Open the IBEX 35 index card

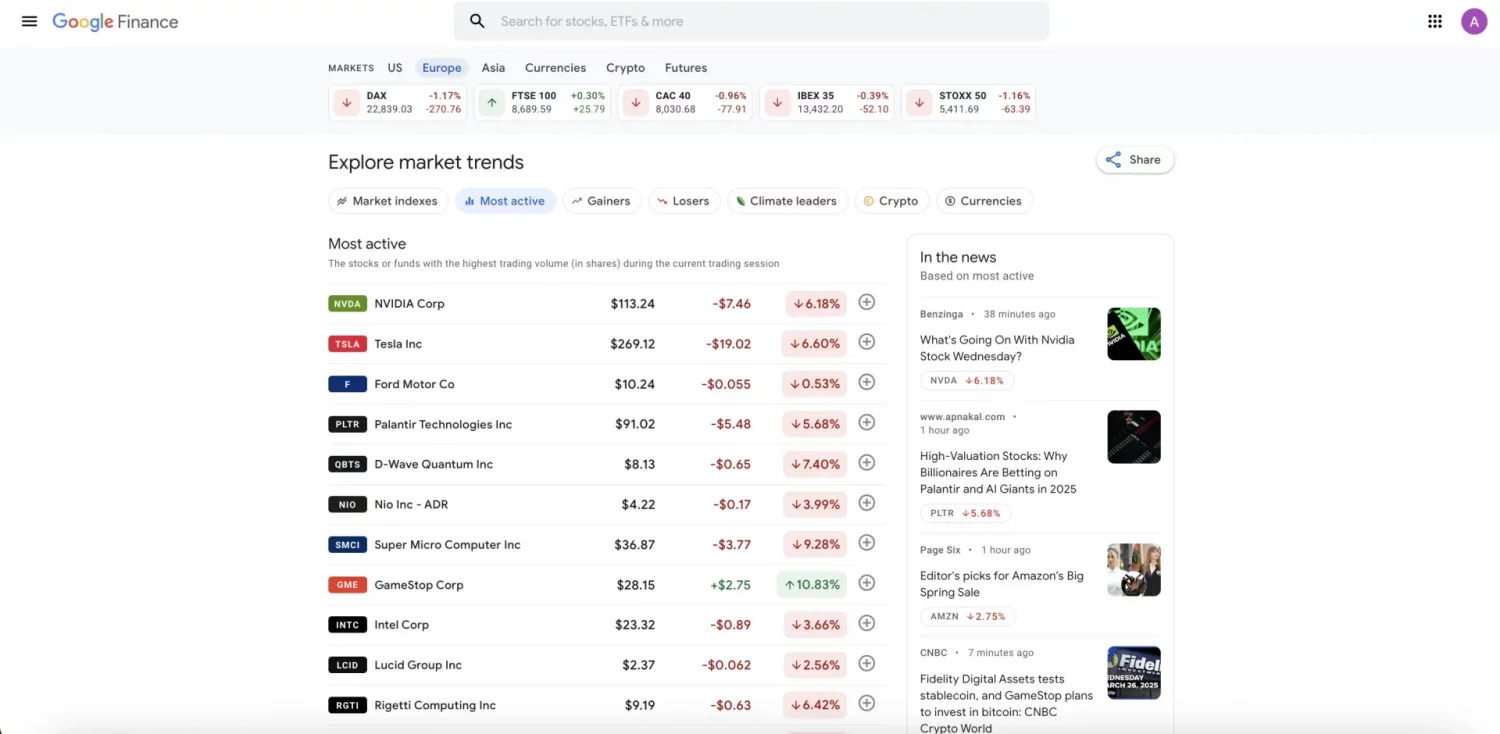click(829, 102)
